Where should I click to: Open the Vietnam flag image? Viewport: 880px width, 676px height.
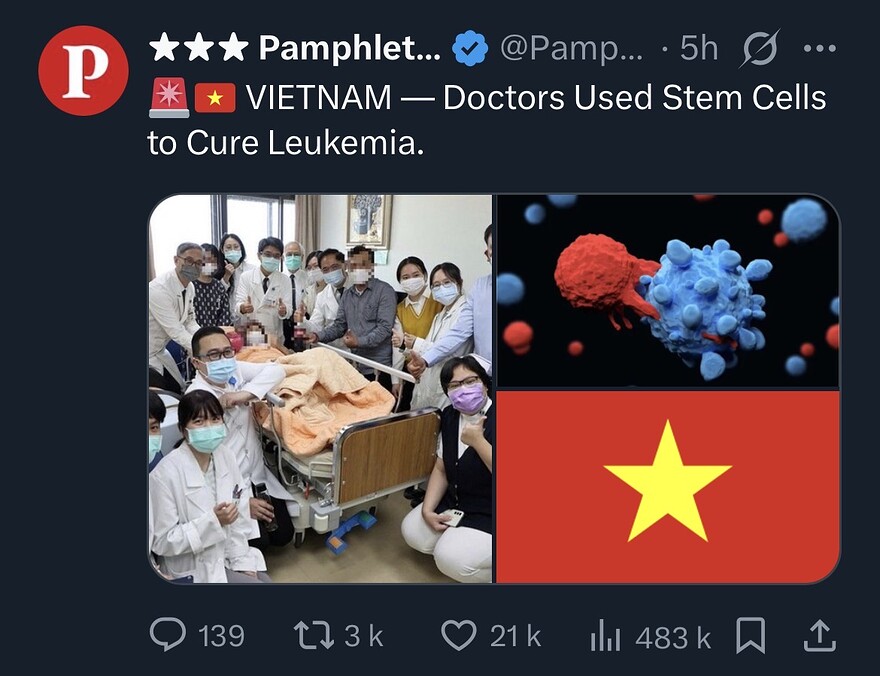(x=668, y=487)
